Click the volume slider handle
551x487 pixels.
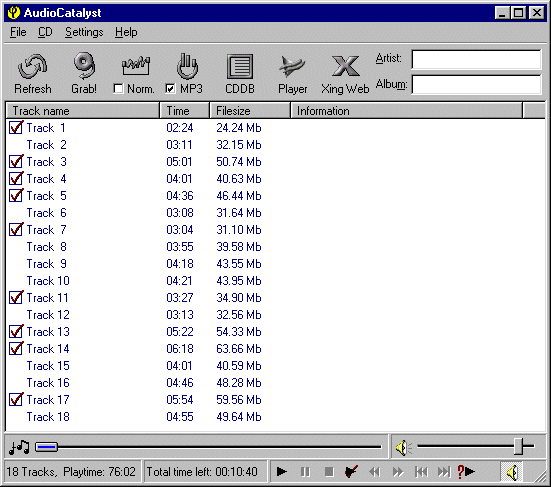tap(519, 447)
